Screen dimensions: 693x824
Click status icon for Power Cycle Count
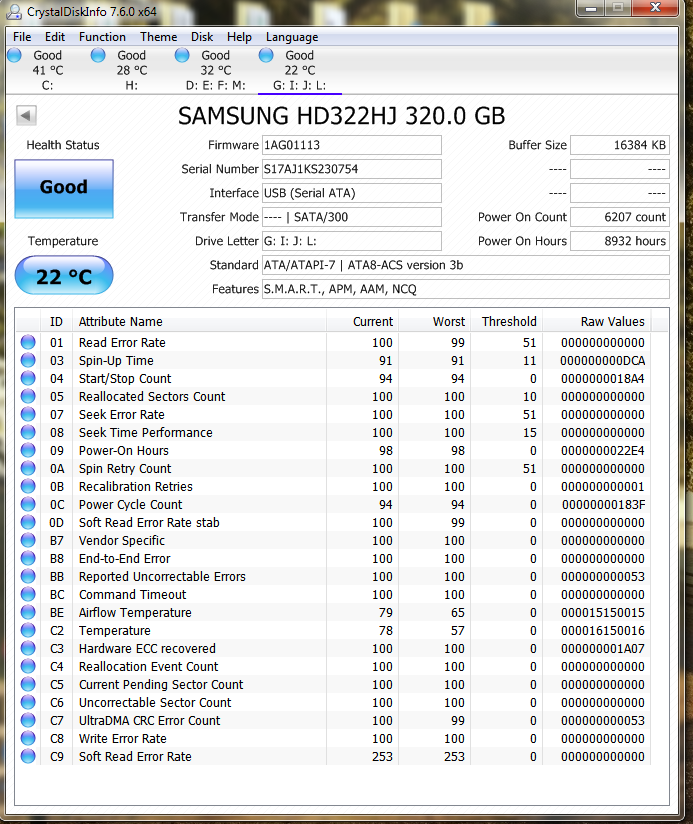pos(28,504)
